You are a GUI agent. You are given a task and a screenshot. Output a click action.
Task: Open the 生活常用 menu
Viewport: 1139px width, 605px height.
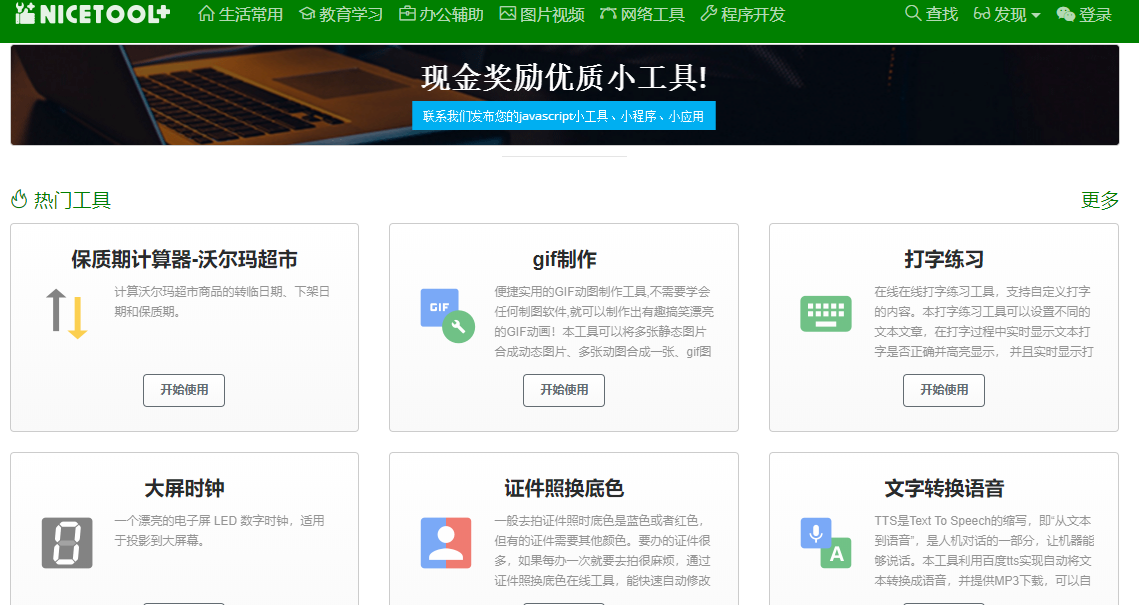240,15
